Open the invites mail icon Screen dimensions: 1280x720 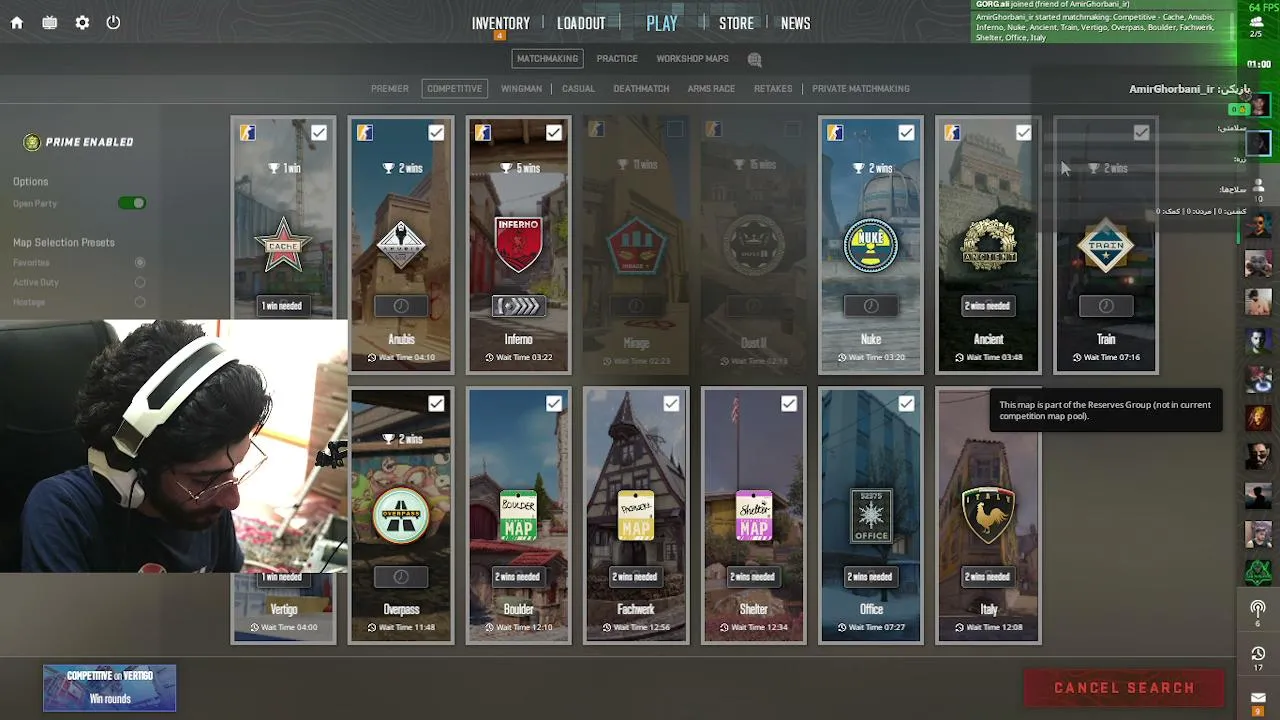pos(1258,701)
